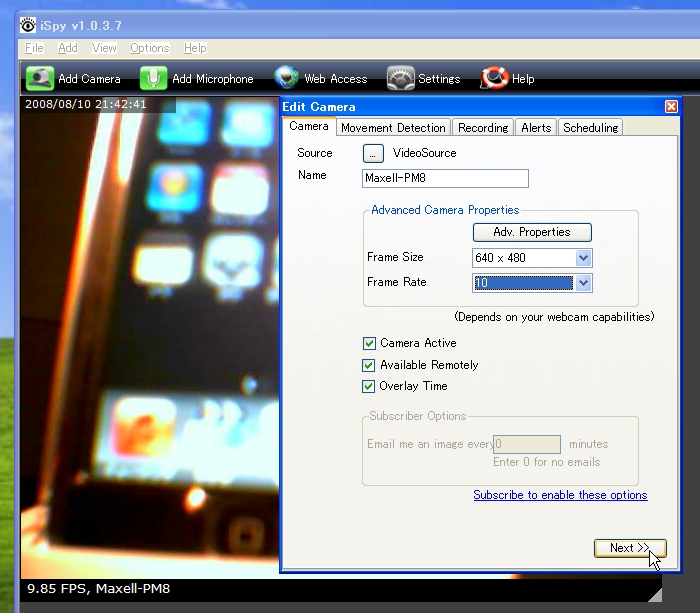Open the Help menu in menu bar

click(x=195, y=48)
